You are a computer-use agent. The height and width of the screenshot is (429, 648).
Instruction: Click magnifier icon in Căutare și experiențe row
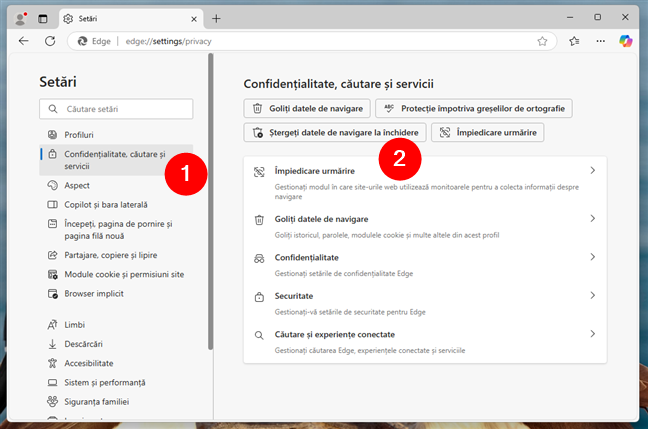point(259,335)
